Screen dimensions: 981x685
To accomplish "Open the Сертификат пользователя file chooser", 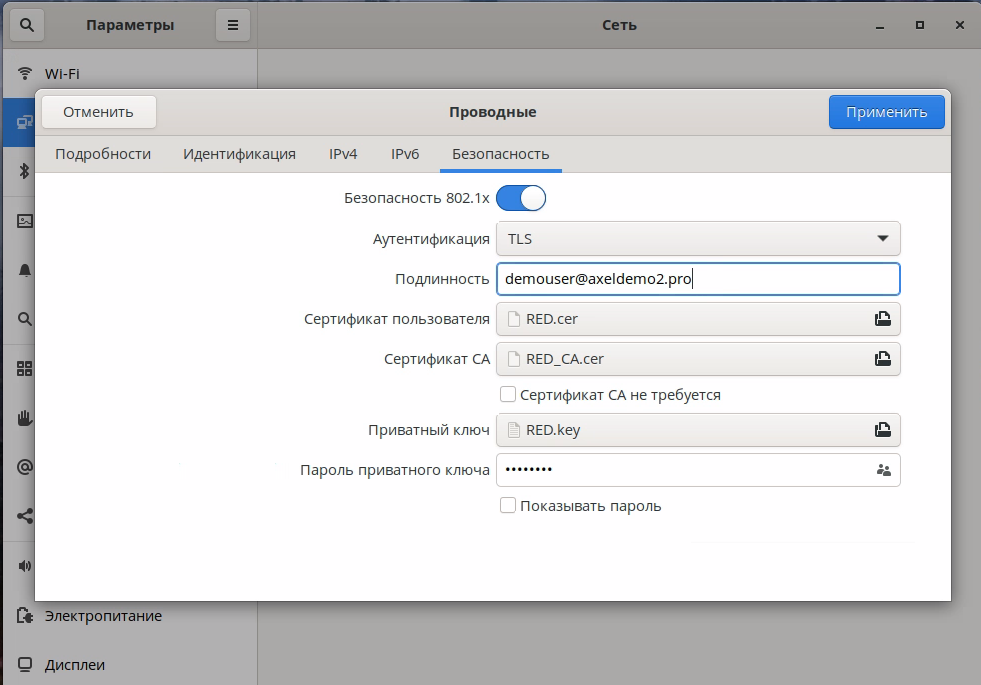I will [680, 320].
